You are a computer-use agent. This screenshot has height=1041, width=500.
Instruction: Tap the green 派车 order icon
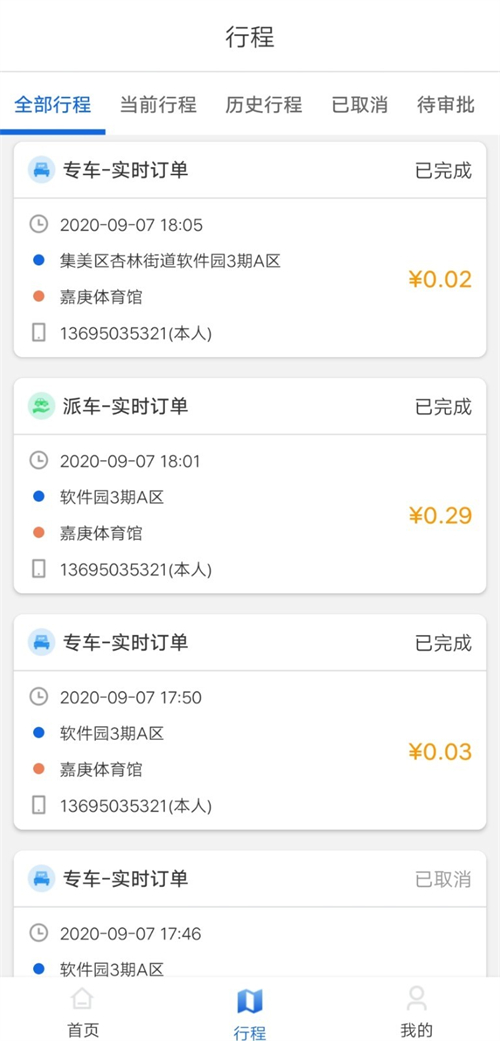click(x=41, y=406)
